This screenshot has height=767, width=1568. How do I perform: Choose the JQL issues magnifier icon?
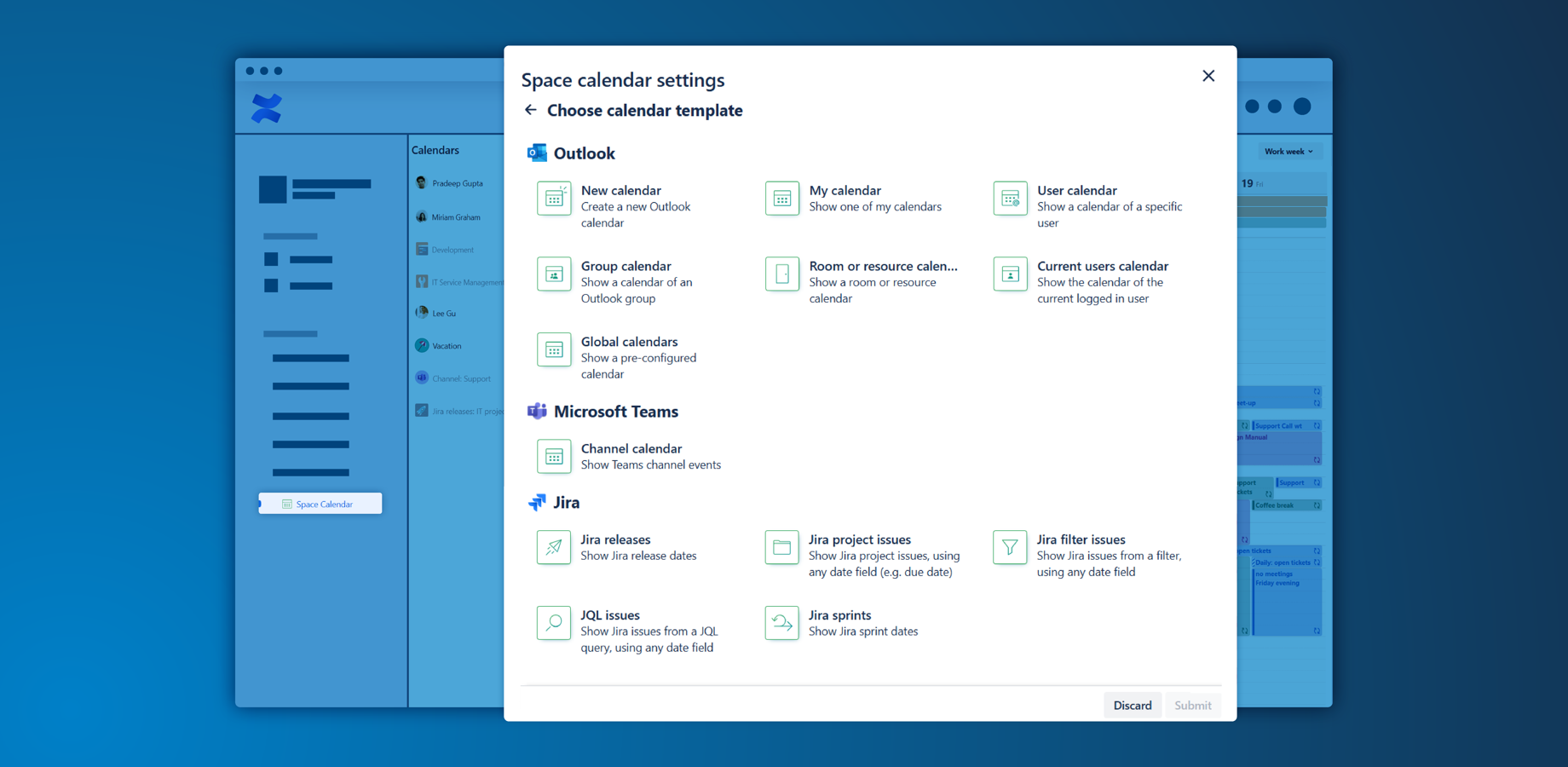coord(554,623)
